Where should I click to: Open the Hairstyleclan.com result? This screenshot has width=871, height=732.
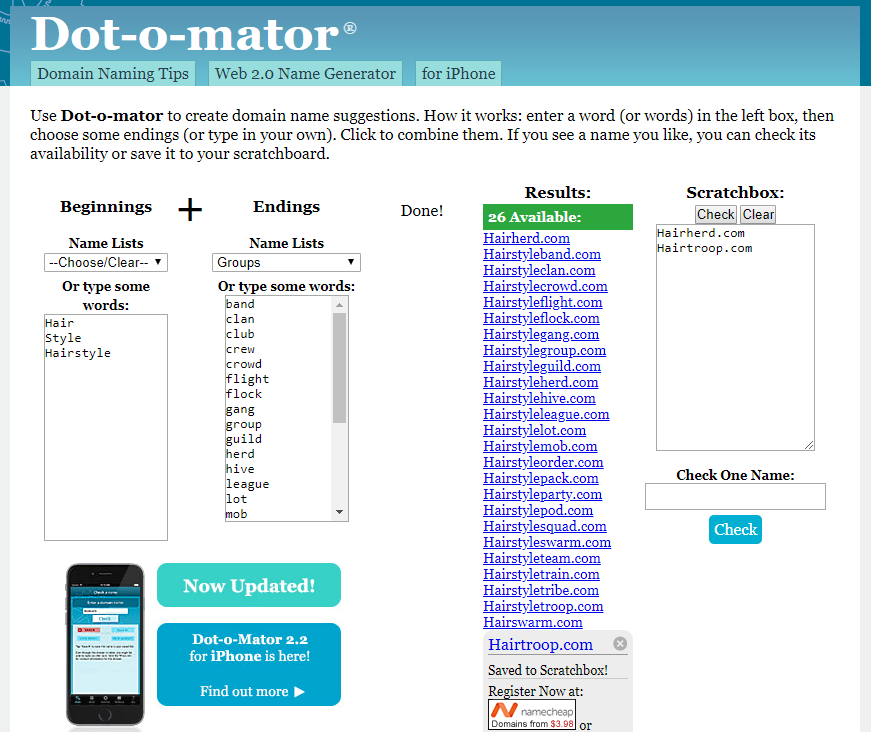click(x=539, y=270)
